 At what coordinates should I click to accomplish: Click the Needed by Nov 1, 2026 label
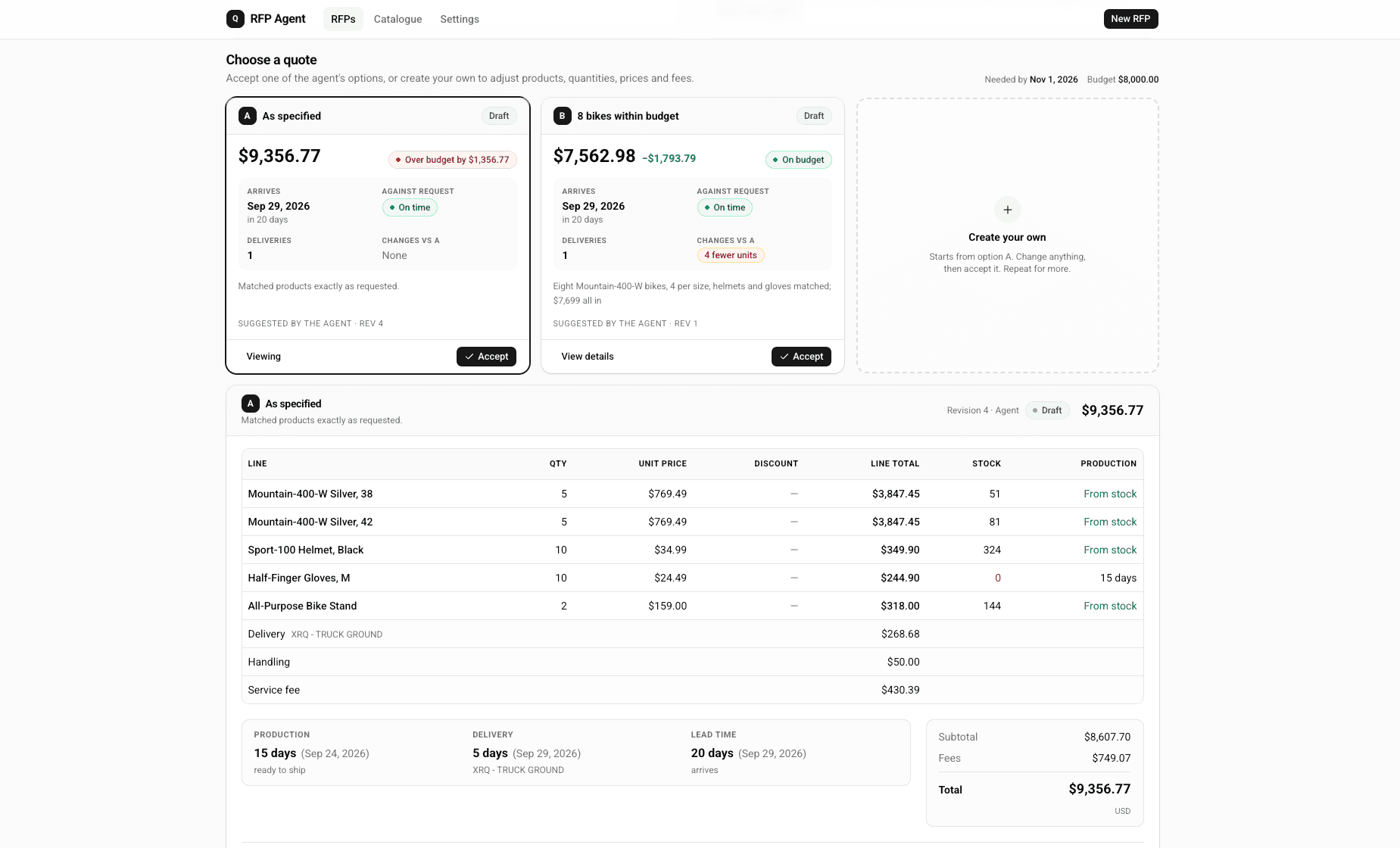pyautogui.click(x=1031, y=79)
